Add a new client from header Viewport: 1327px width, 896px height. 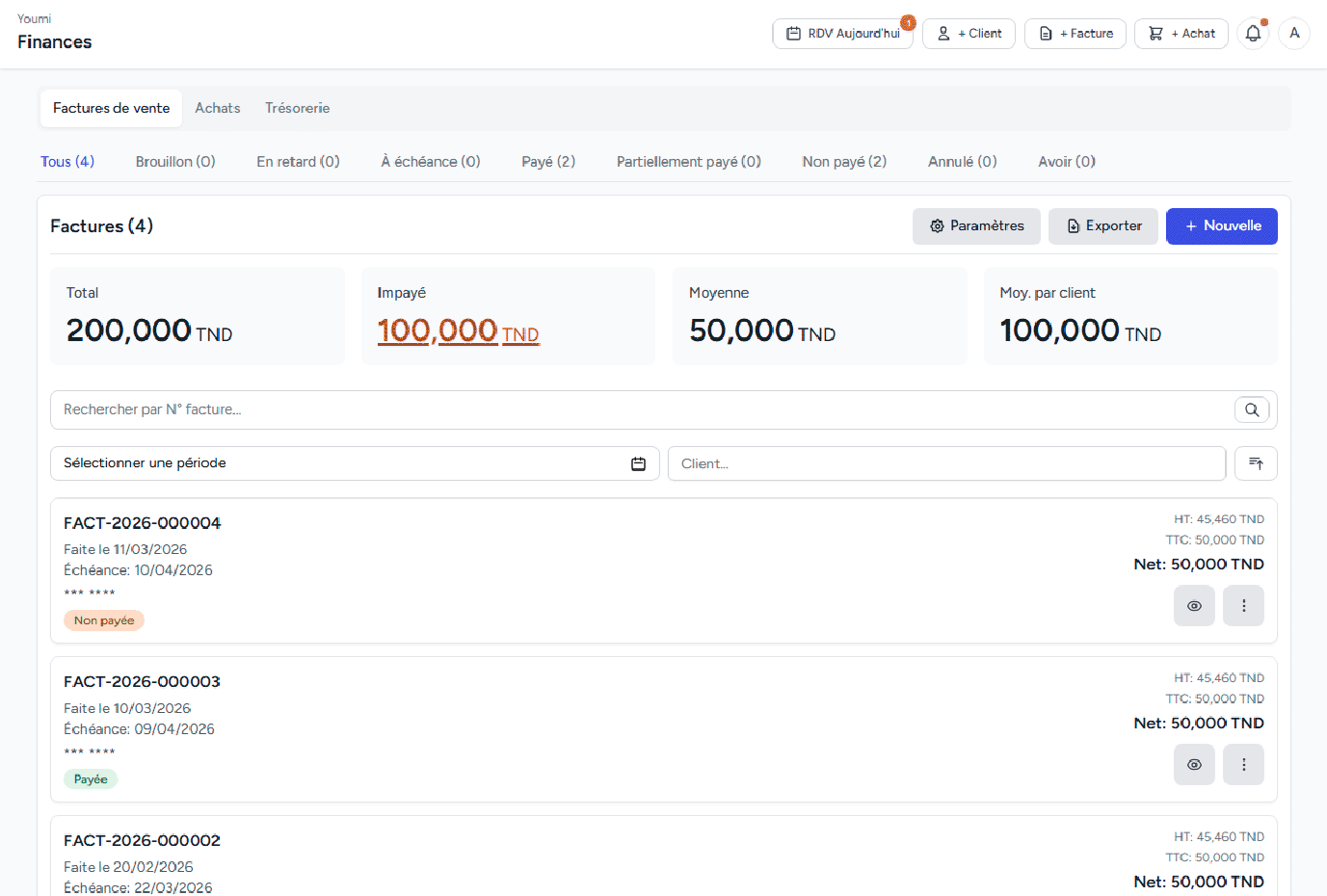(x=969, y=34)
